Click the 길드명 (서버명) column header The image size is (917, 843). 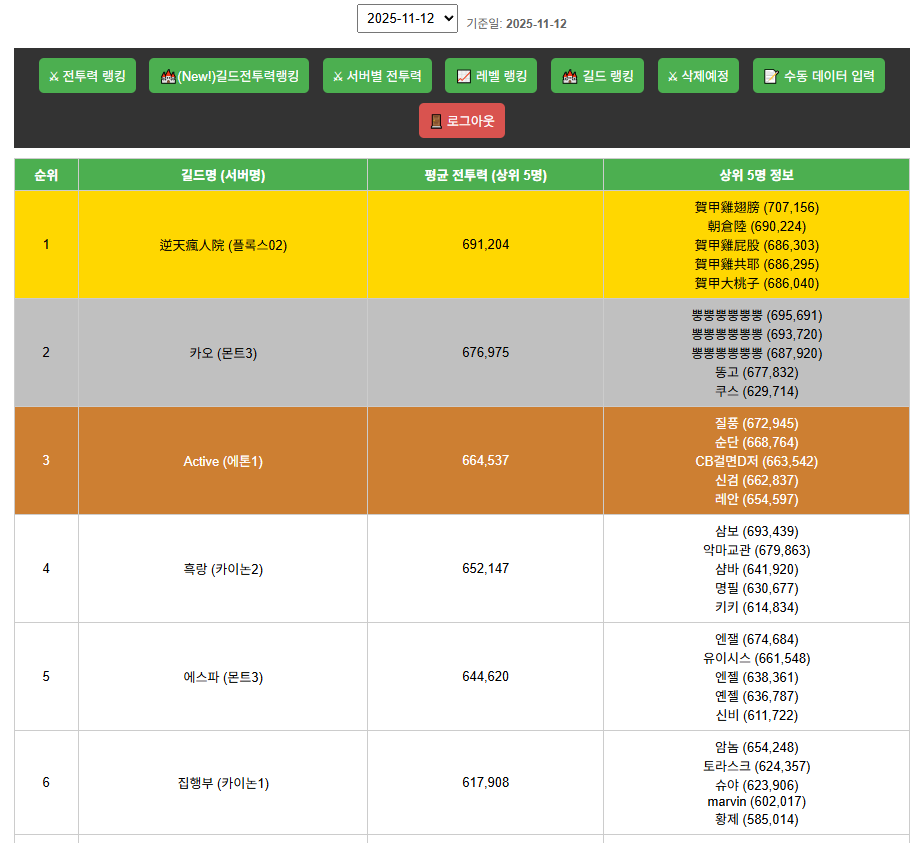pyautogui.click(x=223, y=175)
